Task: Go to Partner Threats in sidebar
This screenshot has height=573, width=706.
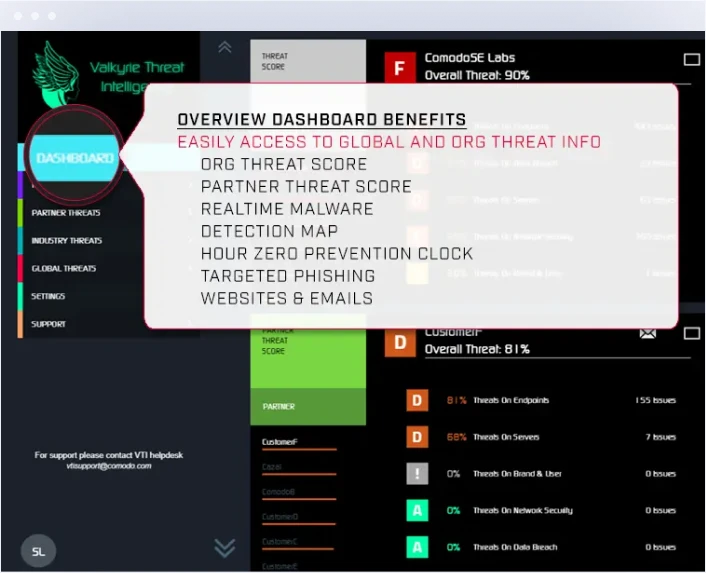Action: (65, 213)
